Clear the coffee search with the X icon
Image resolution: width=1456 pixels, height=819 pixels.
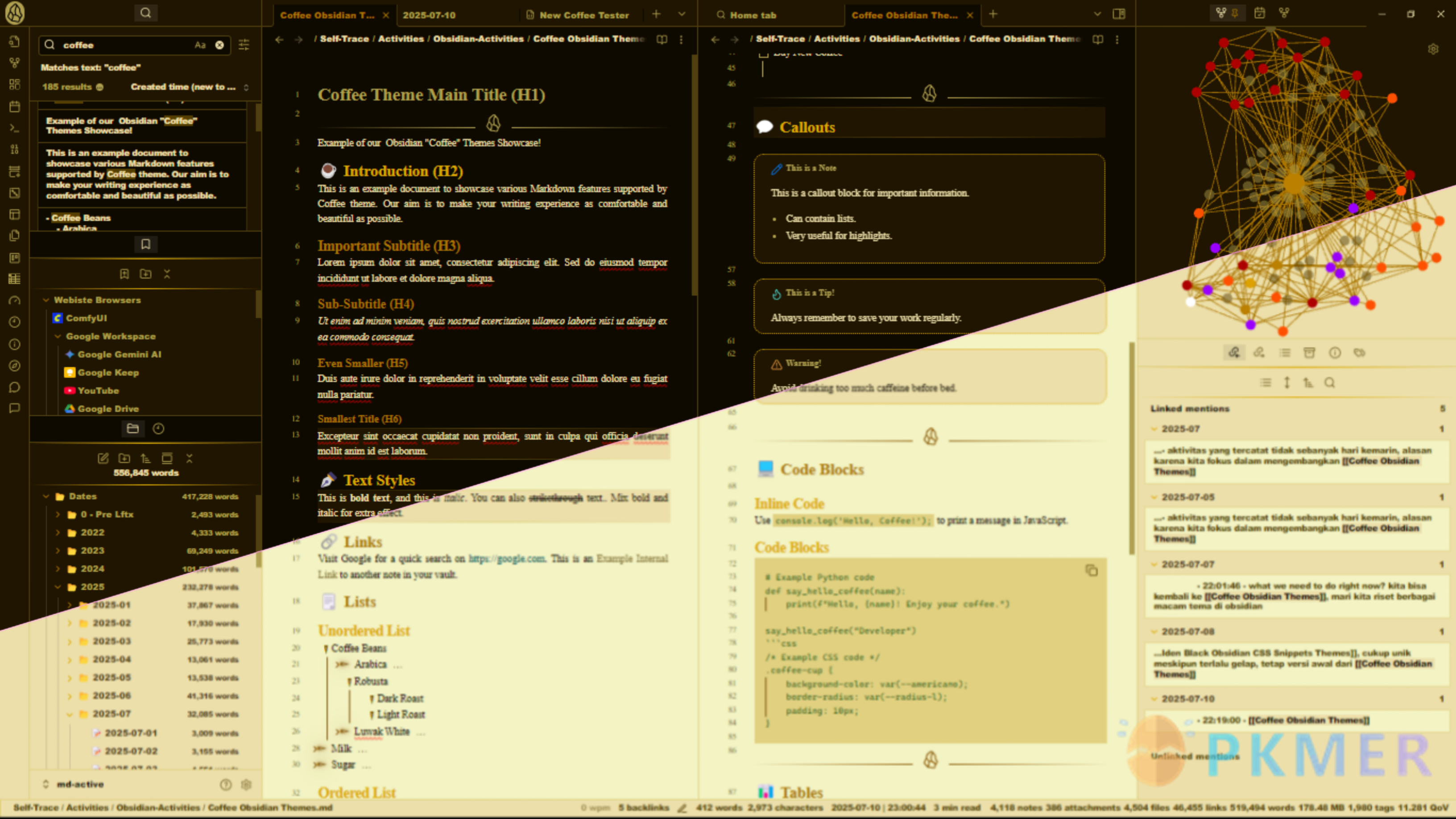219,45
